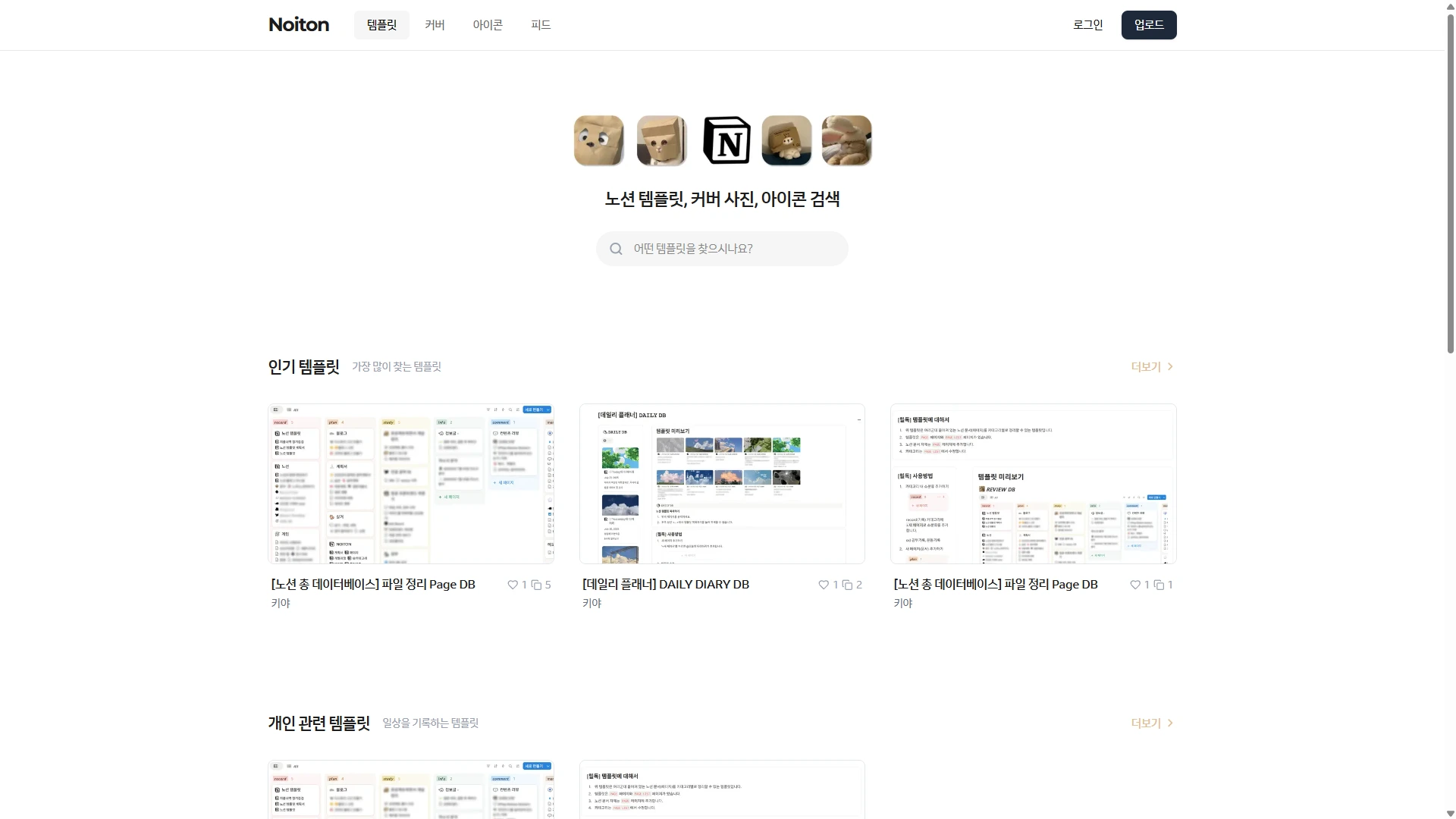The image size is (1456, 819).
Task: Click copy count icon on DAILY DIARY DB
Action: click(x=848, y=585)
